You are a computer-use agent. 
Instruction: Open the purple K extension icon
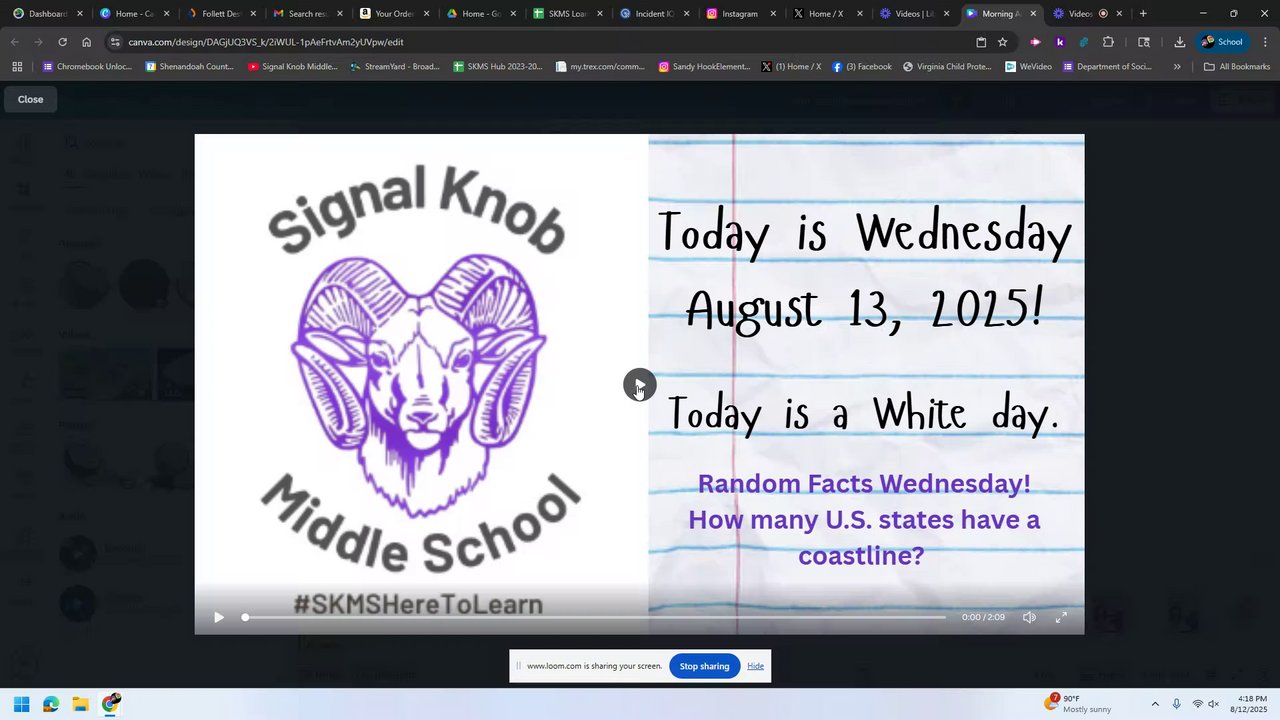pos(1060,42)
